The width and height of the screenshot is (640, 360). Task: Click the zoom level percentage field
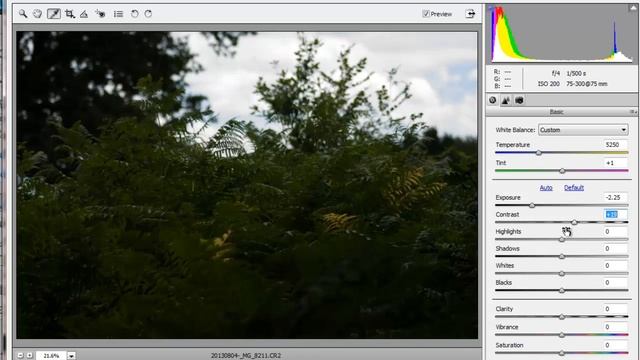tap(51, 356)
